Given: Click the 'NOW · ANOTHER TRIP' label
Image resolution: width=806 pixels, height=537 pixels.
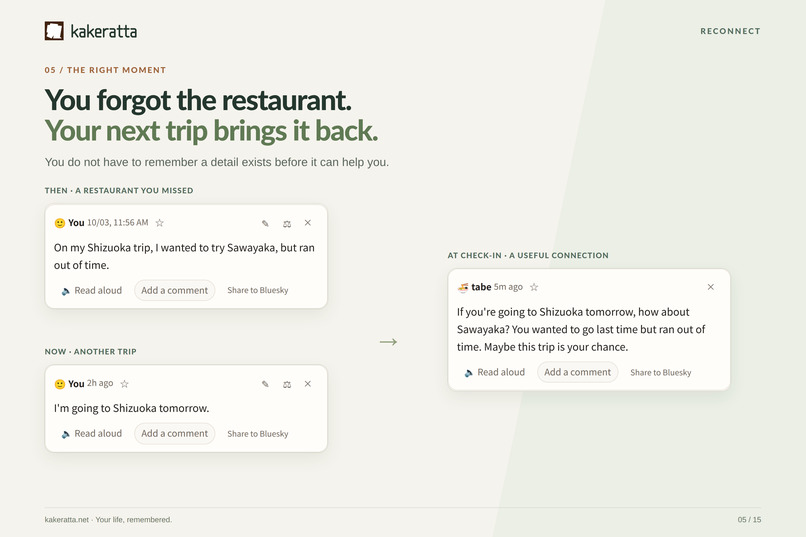Looking at the screenshot, I should pos(90,351).
